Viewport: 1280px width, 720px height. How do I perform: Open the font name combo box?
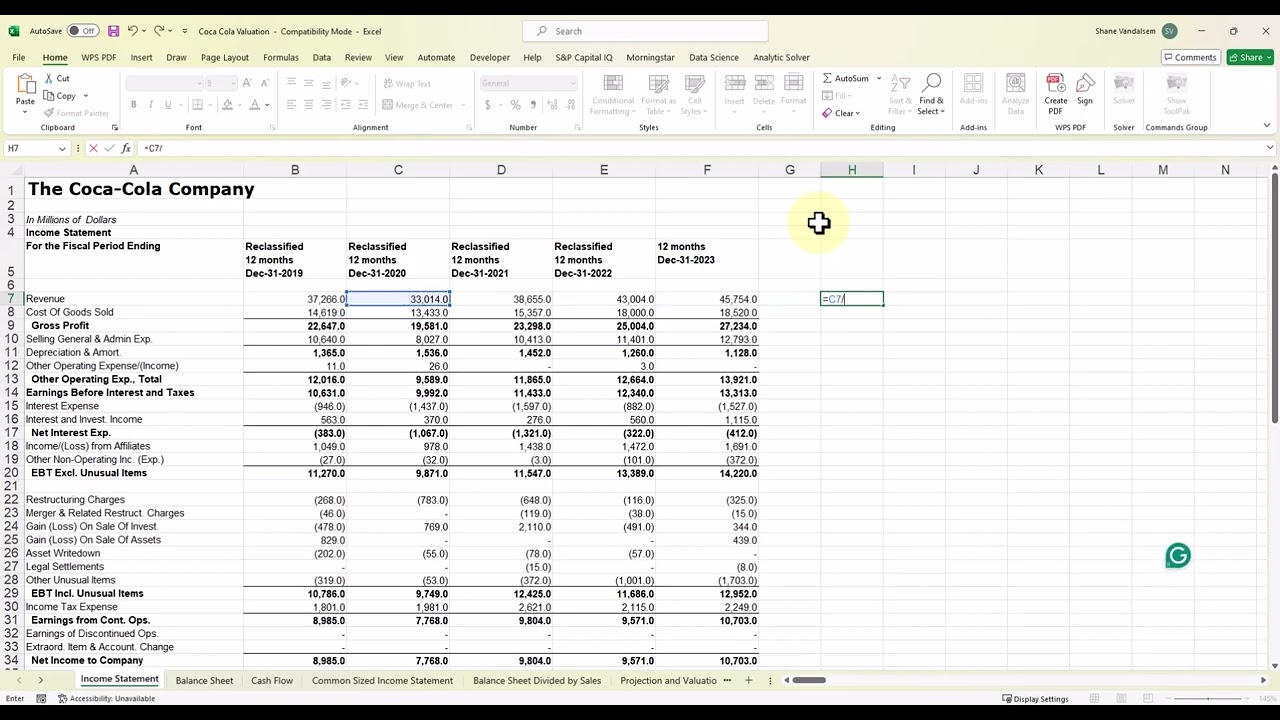click(x=164, y=83)
